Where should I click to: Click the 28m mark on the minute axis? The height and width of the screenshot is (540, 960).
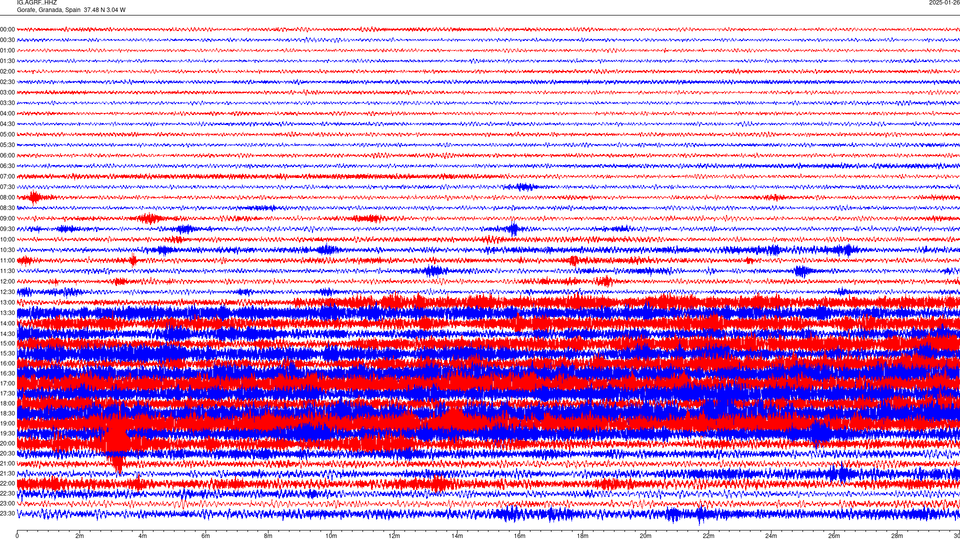897,536
